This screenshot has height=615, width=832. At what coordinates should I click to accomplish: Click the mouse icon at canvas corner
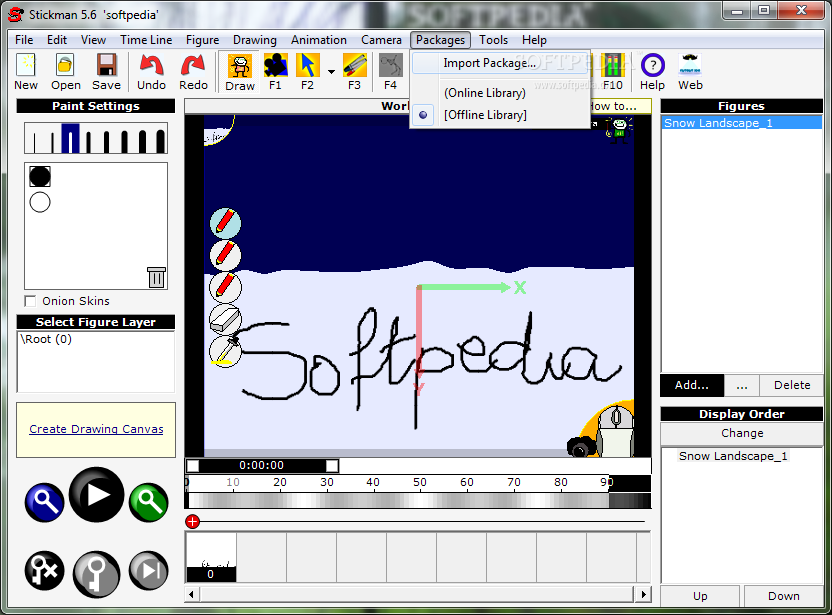tap(616, 431)
